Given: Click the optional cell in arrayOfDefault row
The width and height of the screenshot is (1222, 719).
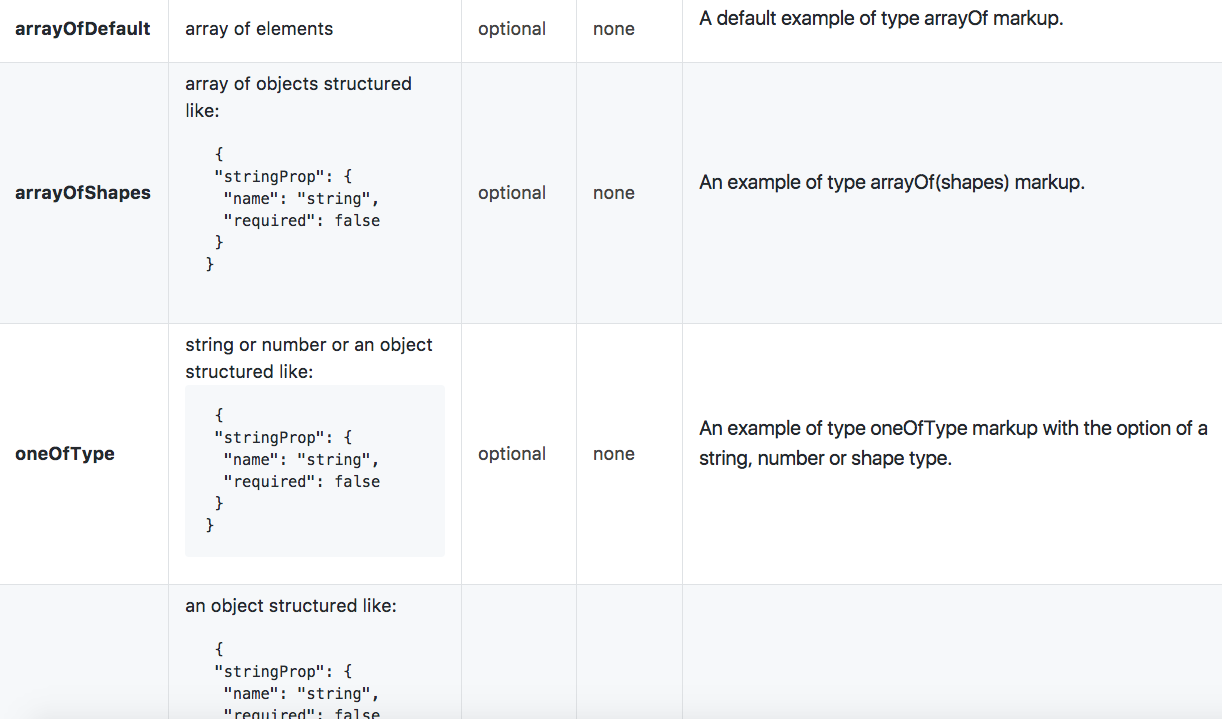Looking at the screenshot, I should pos(512,29).
